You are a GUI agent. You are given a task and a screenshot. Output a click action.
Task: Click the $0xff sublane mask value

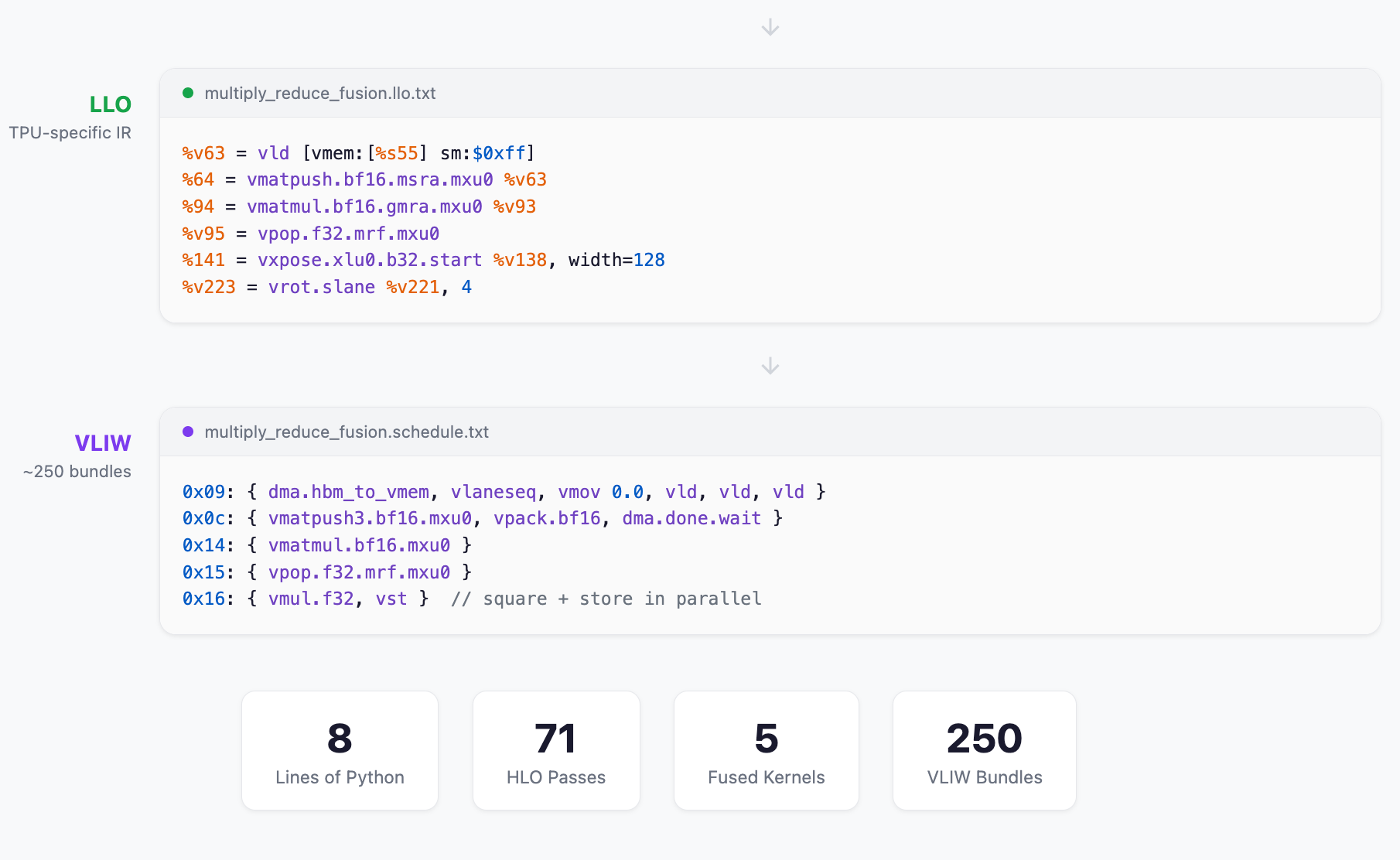pyautogui.click(x=499, y=153)
